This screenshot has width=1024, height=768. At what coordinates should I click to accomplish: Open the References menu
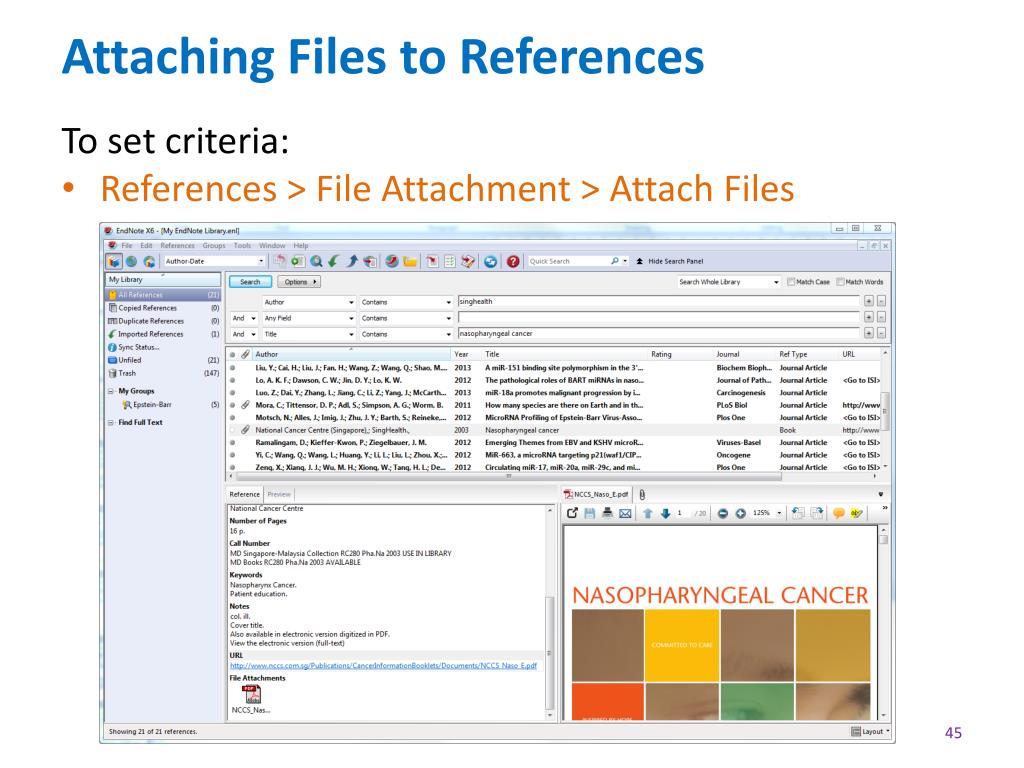click(177, 246)
